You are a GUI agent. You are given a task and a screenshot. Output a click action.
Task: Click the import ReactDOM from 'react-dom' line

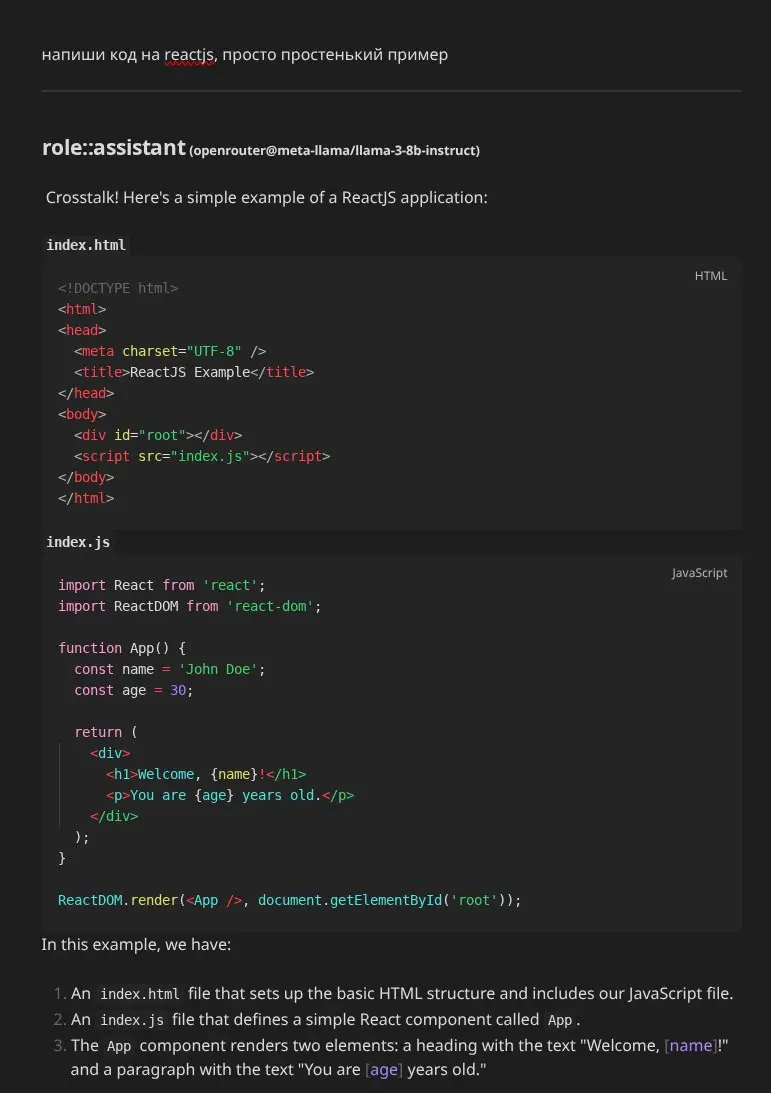(190, 606)
